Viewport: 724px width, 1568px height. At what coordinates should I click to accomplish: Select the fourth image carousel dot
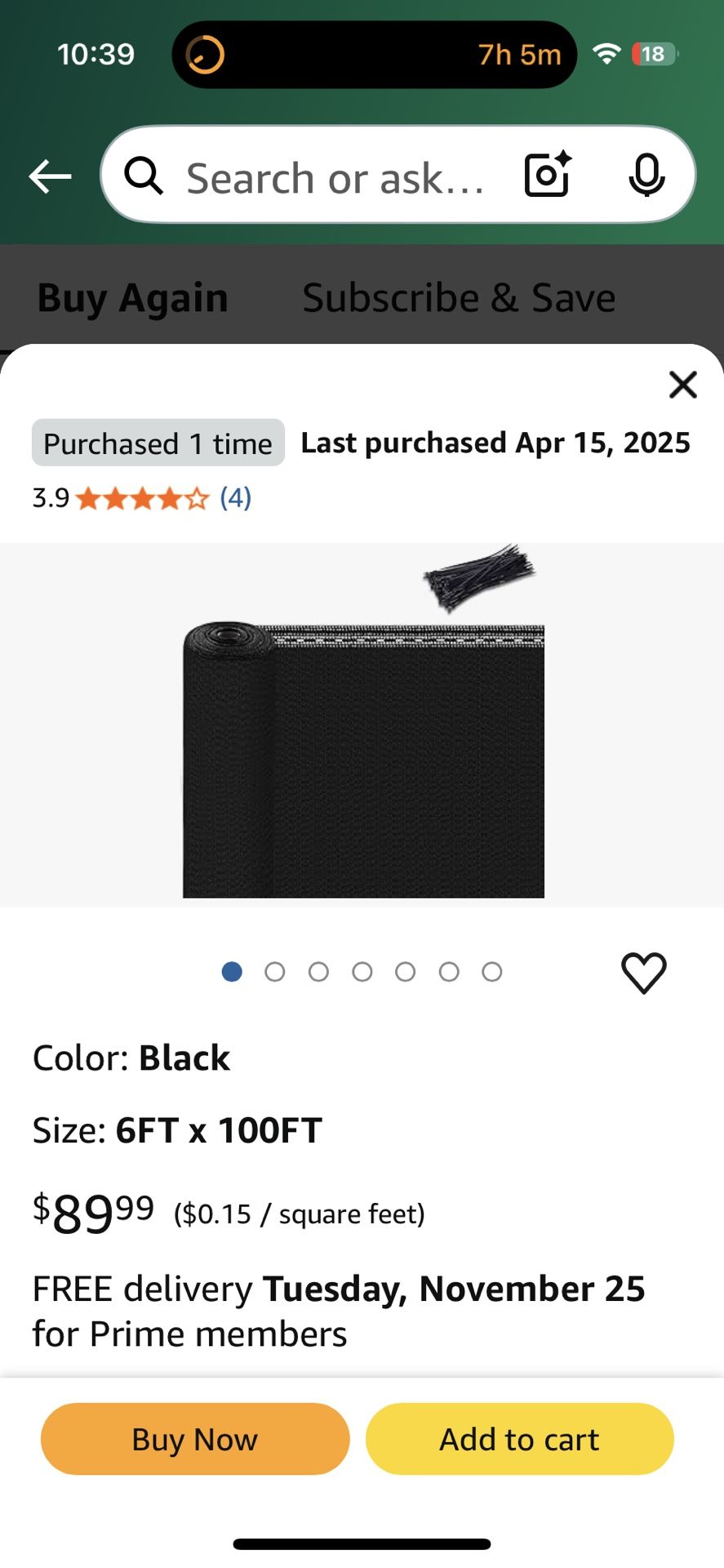[362, 972]
